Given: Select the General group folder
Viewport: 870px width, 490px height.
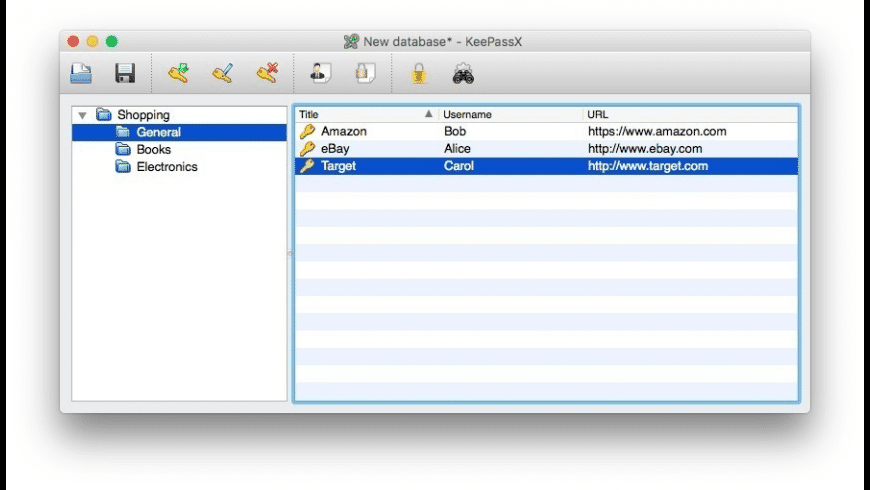Looking at the screenshot, I should click(158, 132).
